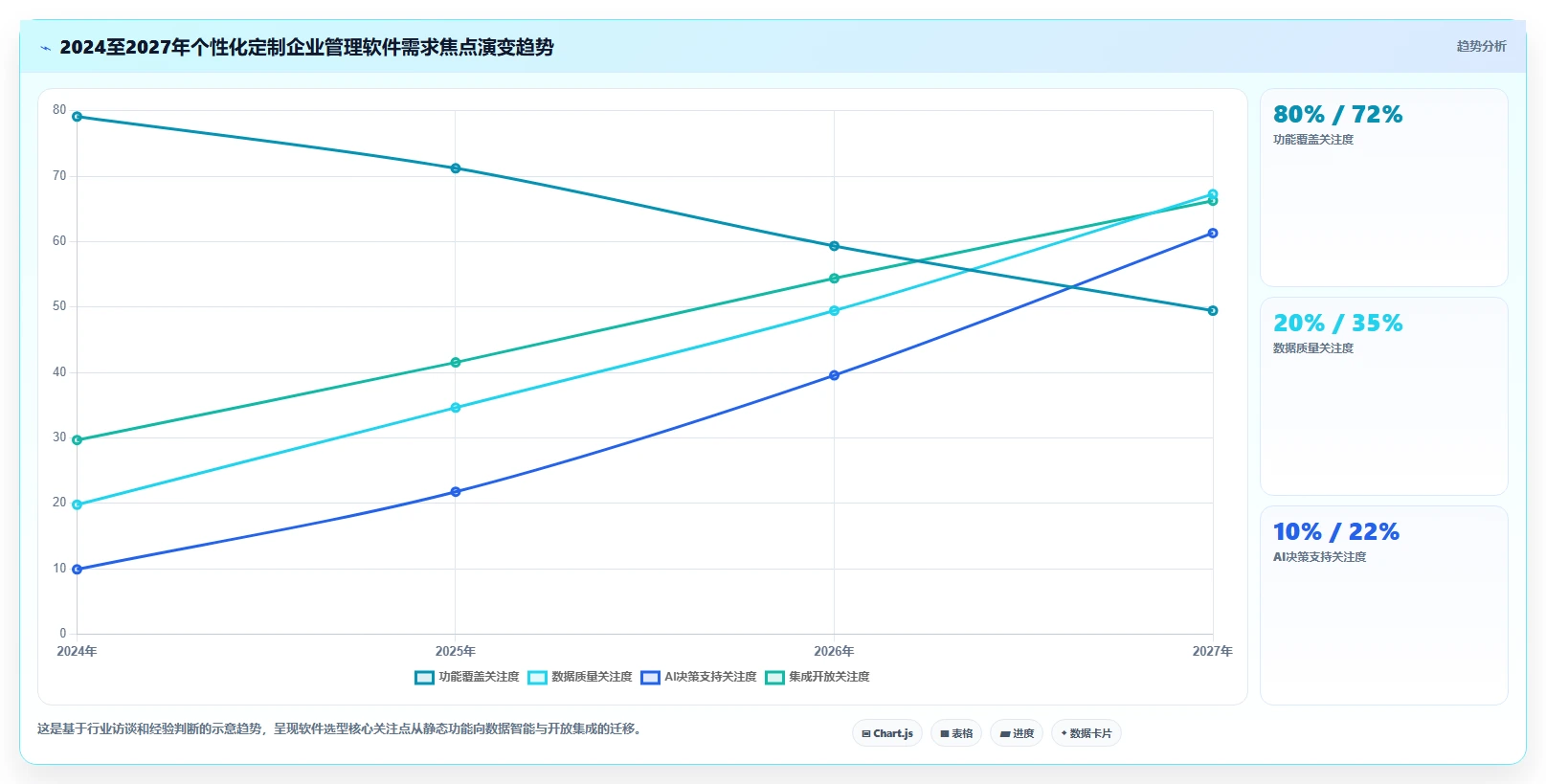Image resolution: width=1546 pixels, height=784 pixels.
Task: Select the 数据卡片 chip
Action: 1087,733
